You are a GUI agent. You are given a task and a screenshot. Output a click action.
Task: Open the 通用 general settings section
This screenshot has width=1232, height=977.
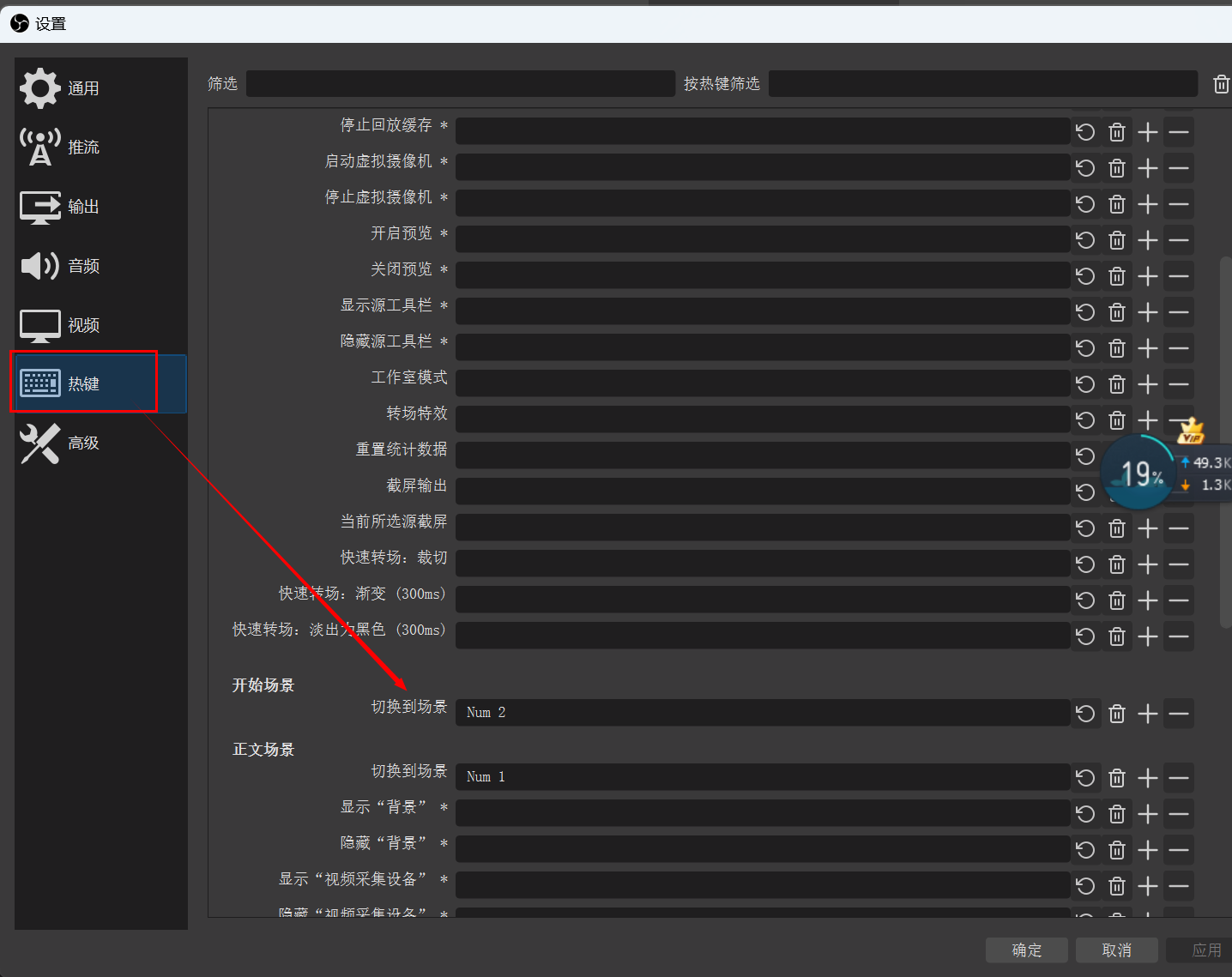pyautogui.click(x=101, y=88)
